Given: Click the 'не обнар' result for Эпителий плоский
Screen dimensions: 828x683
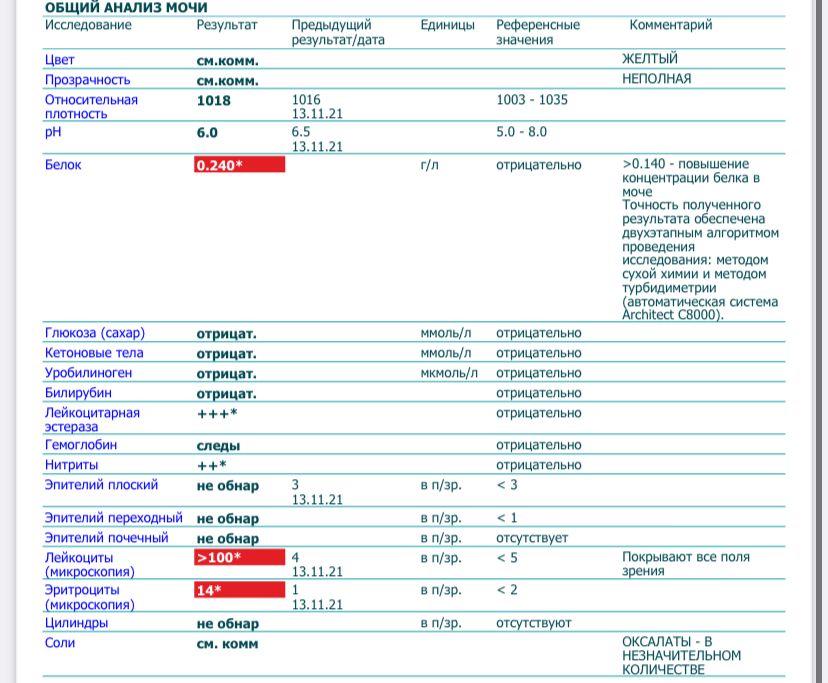Looking at the screenshot, I should (x=228, y=486).
